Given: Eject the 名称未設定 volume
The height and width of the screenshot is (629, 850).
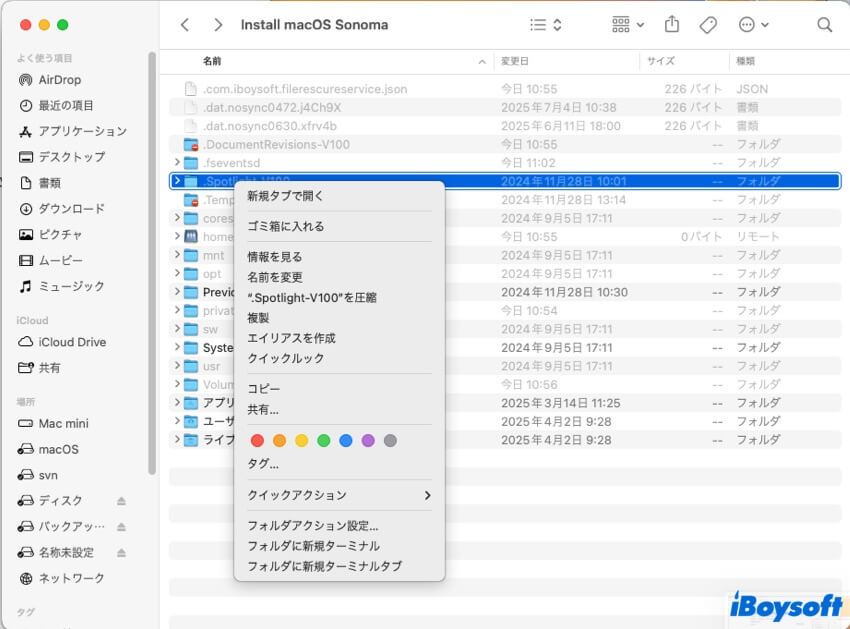Looking at the screenshot, I should [121, 553].
